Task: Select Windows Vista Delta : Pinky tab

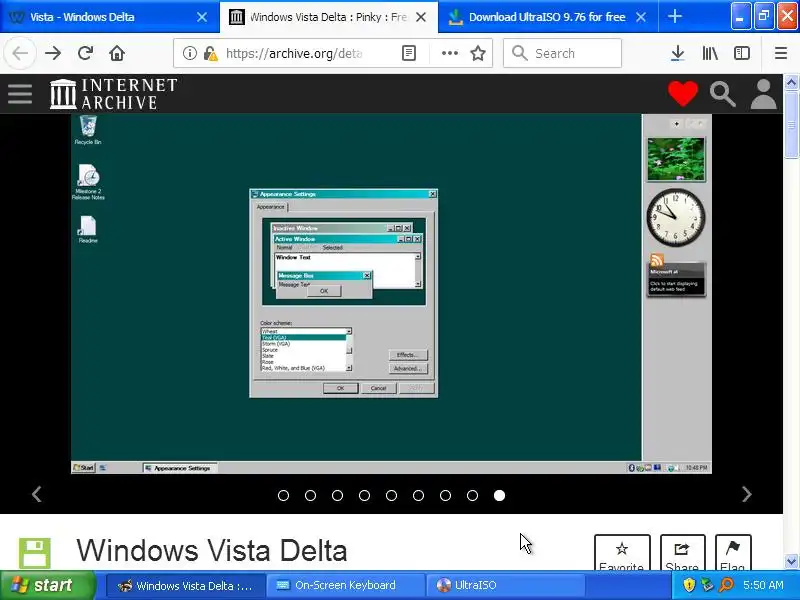Action: [328, 17]
